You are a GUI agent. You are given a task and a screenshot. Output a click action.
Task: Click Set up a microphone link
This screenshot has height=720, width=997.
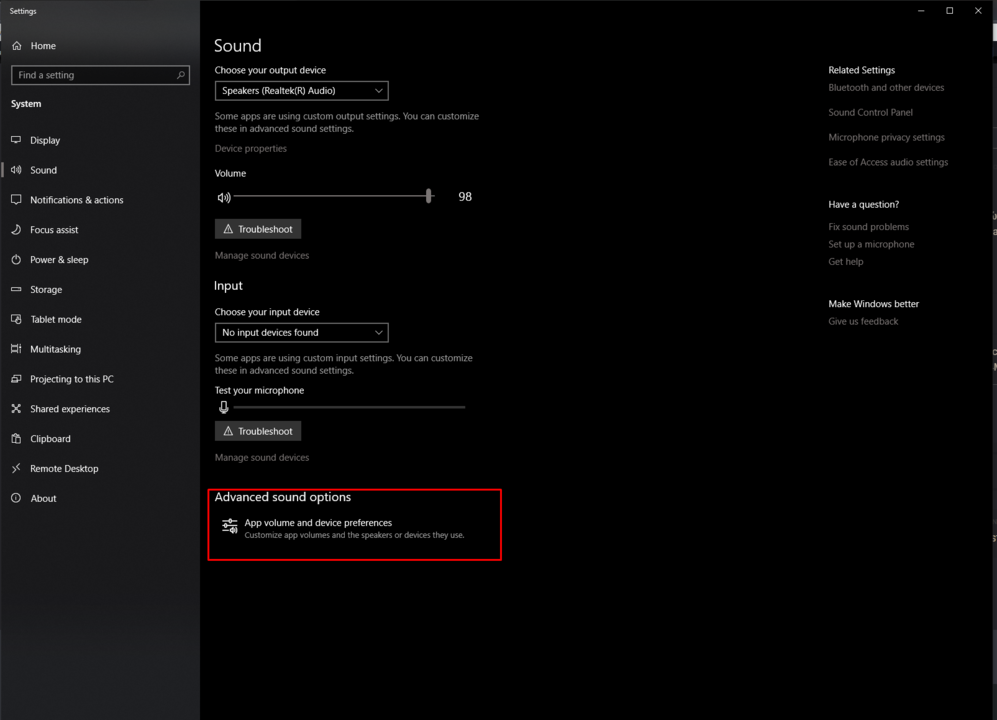point(871,244)
